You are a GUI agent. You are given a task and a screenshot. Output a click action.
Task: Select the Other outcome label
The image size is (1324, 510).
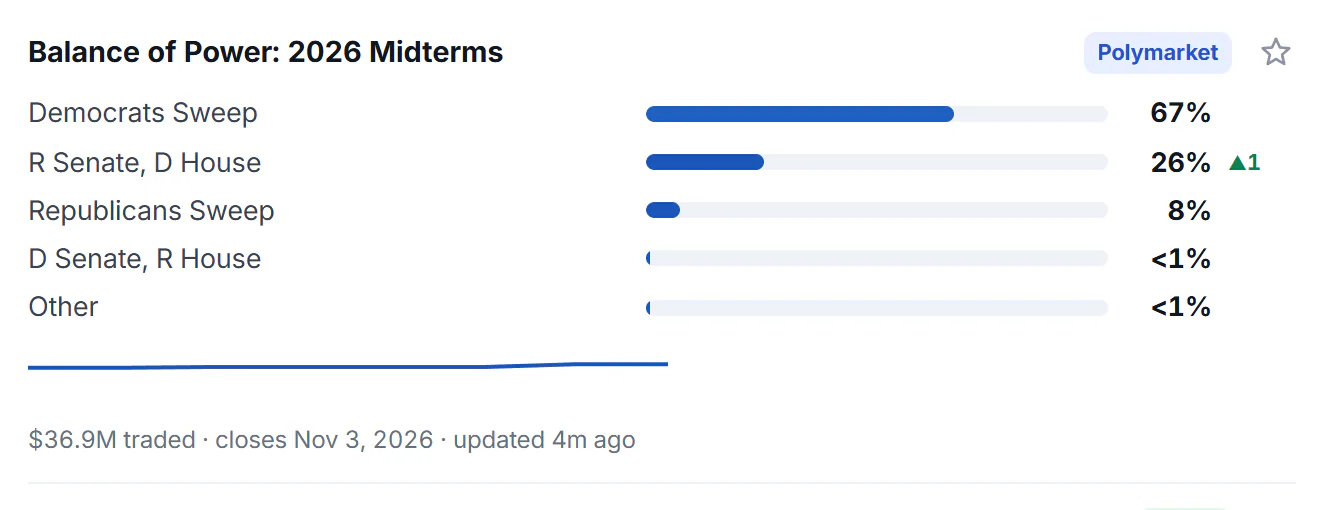click(x=63, y=306)
